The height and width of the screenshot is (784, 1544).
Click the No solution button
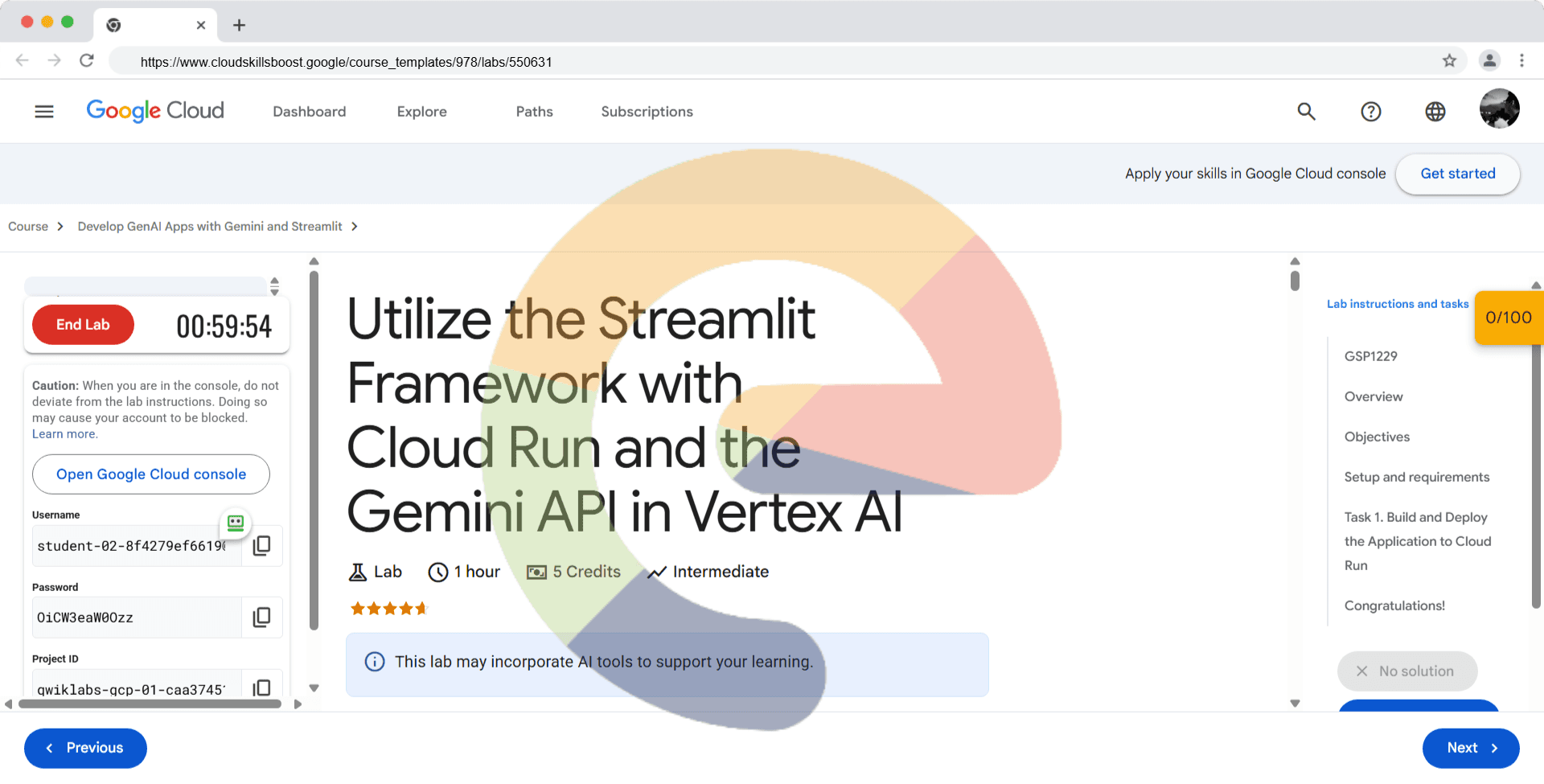point(1407,671)
